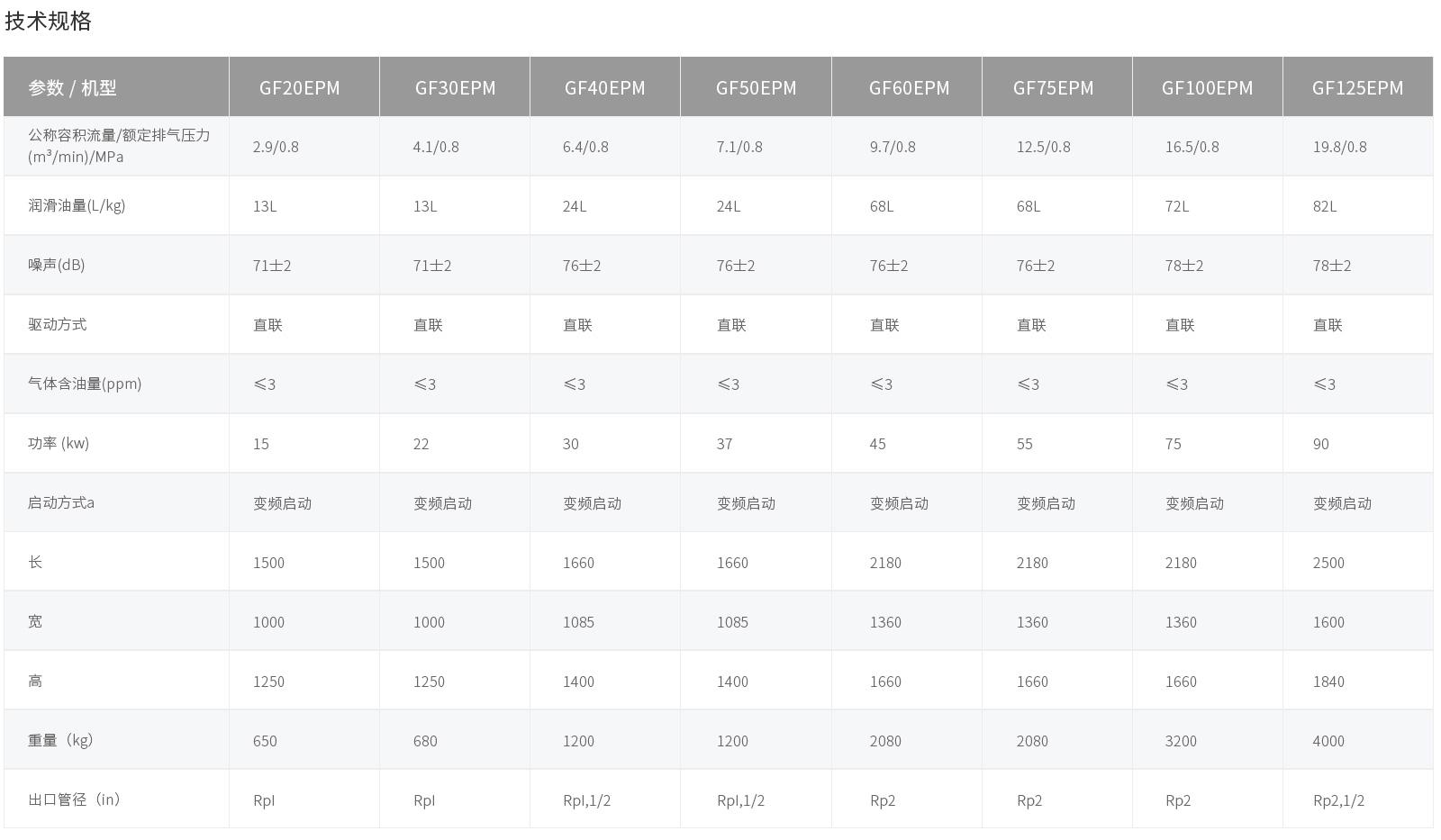The height and width of the screenshot is (840, 1441).
Task: Select the 驱动方式 row label
Action: [58, 325]
